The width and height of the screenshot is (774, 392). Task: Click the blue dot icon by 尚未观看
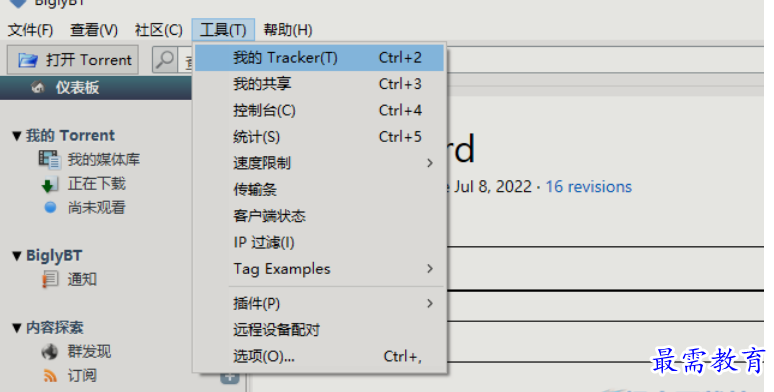[50, 207]
